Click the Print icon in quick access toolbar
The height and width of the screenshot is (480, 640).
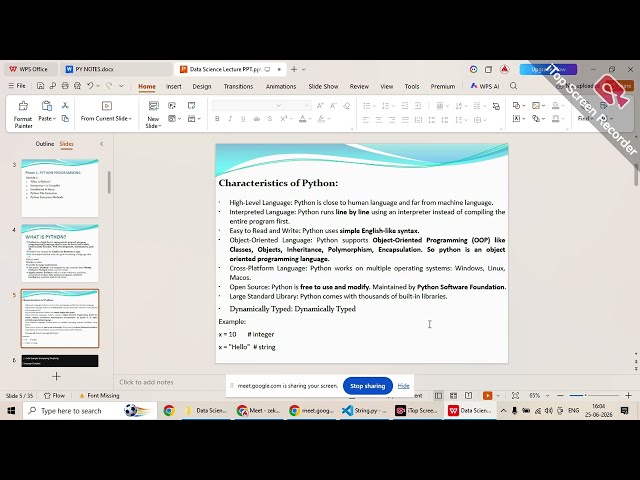[65, 86]
